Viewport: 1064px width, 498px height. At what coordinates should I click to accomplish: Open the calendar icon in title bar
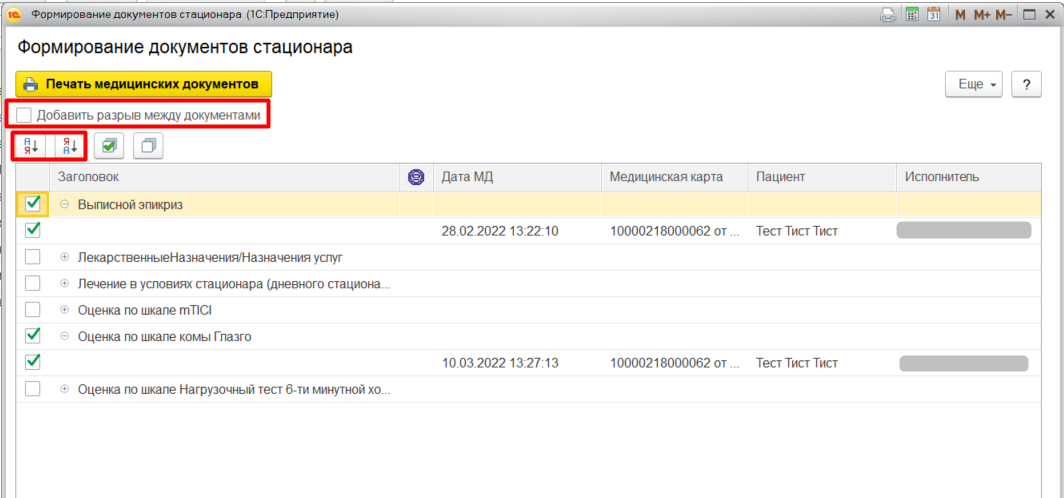point(934,15)
